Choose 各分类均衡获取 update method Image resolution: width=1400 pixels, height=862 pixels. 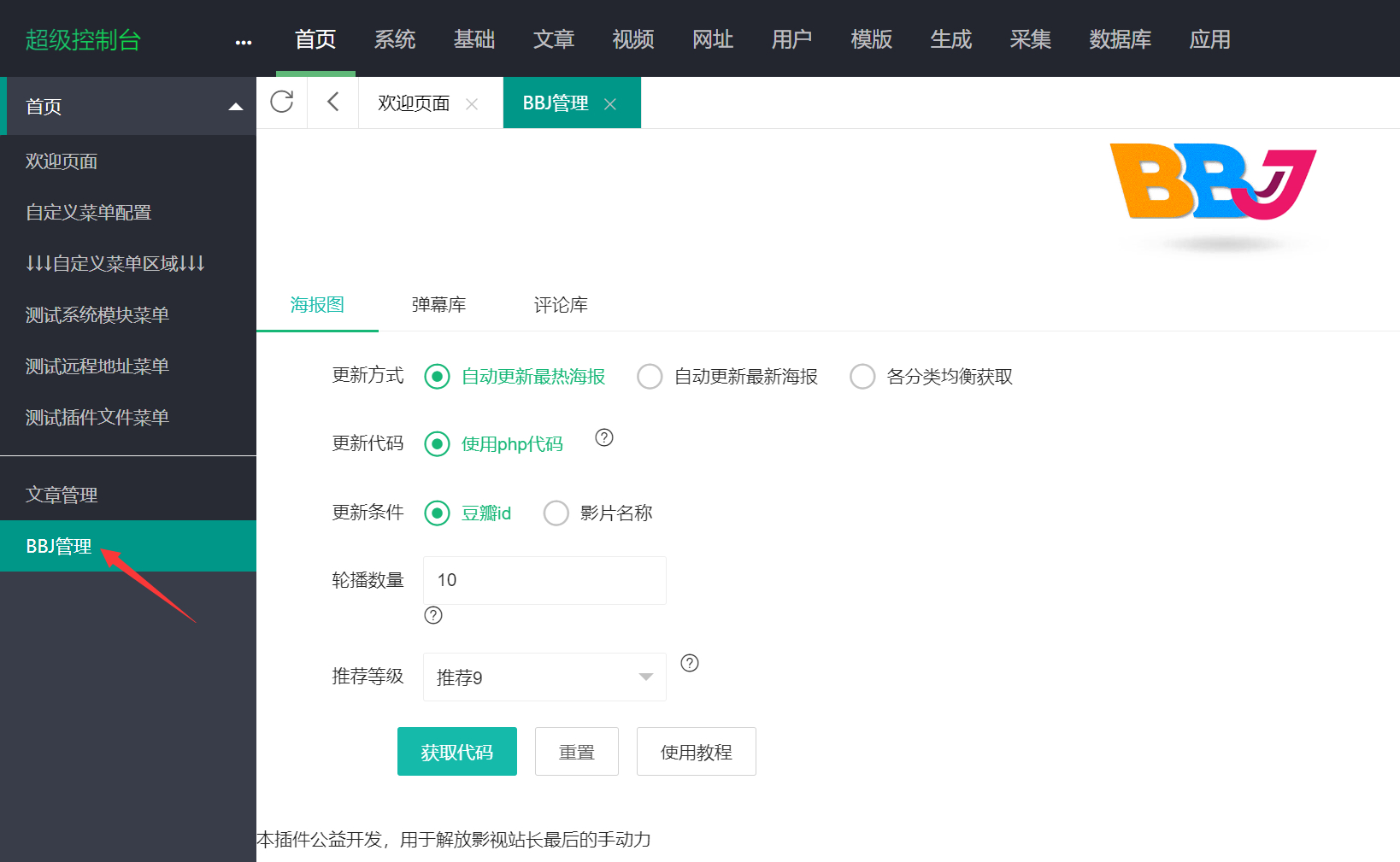862,376
